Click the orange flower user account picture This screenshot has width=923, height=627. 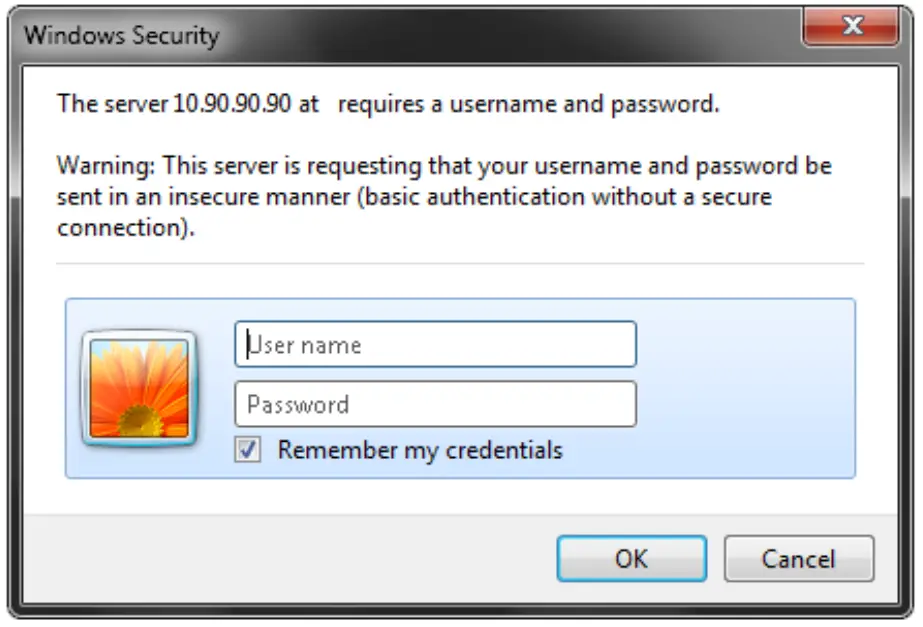(139, 388)
